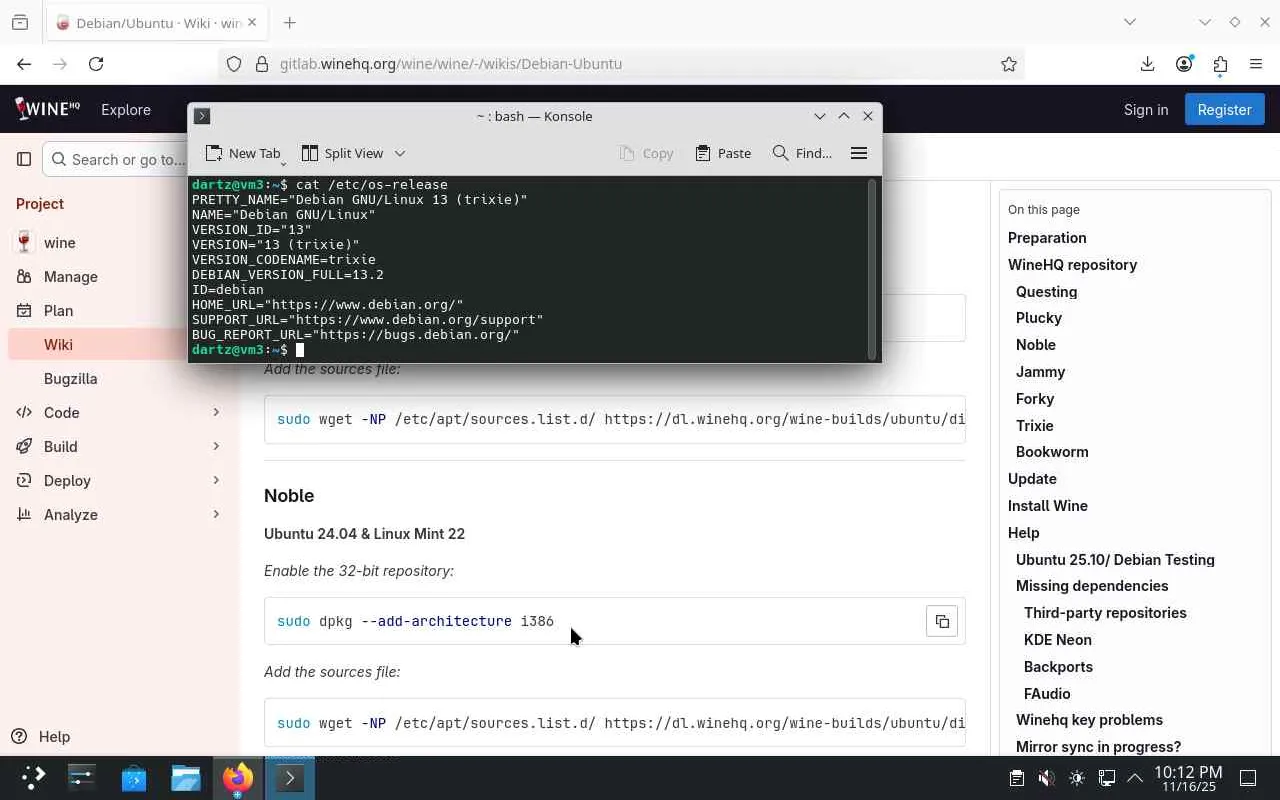Jump to Jammy in page contents
This screenshot has width=1280, height=800.
[x=1040, y=372]
